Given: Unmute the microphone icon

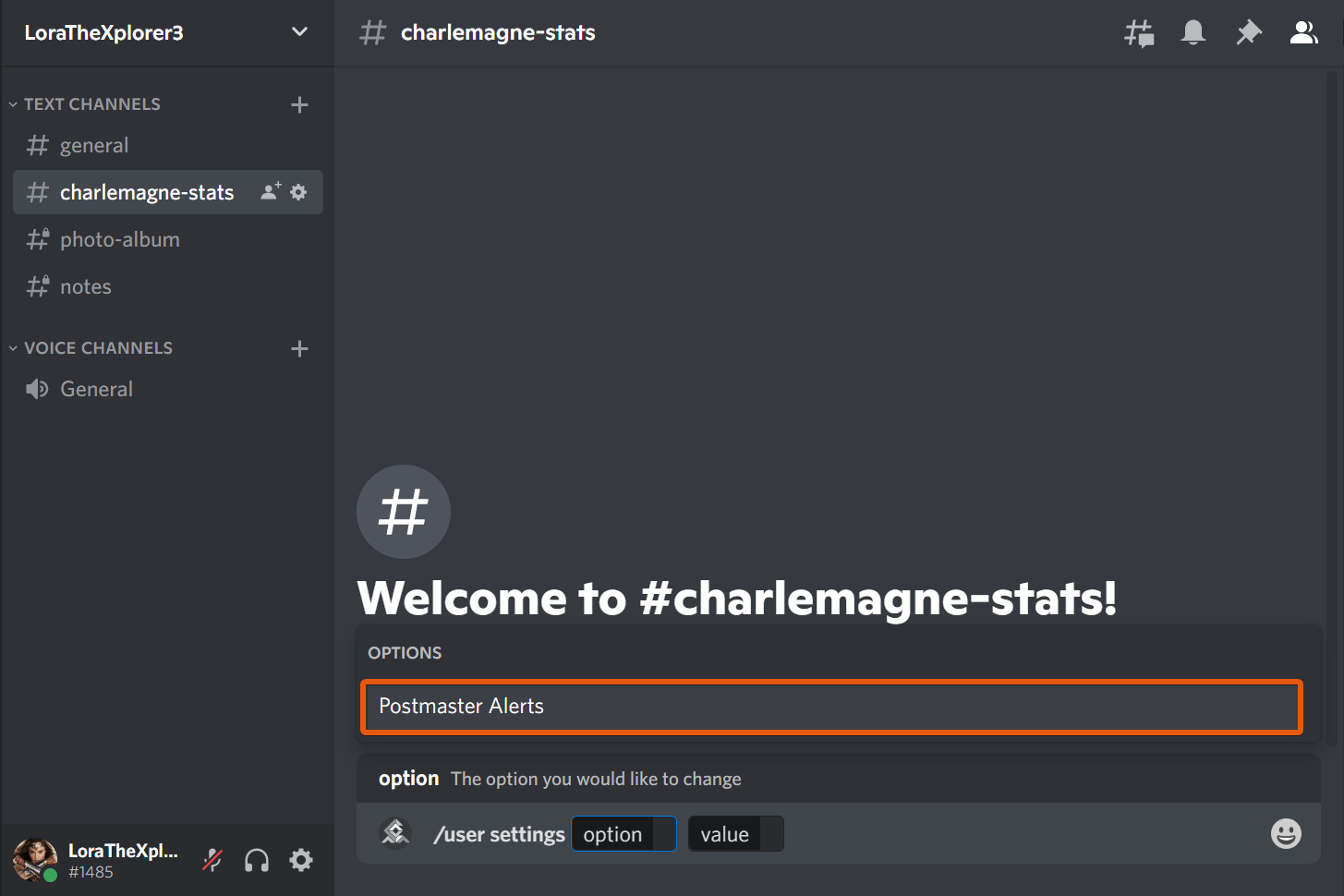Looking at the screenshot, I should 212,860.
